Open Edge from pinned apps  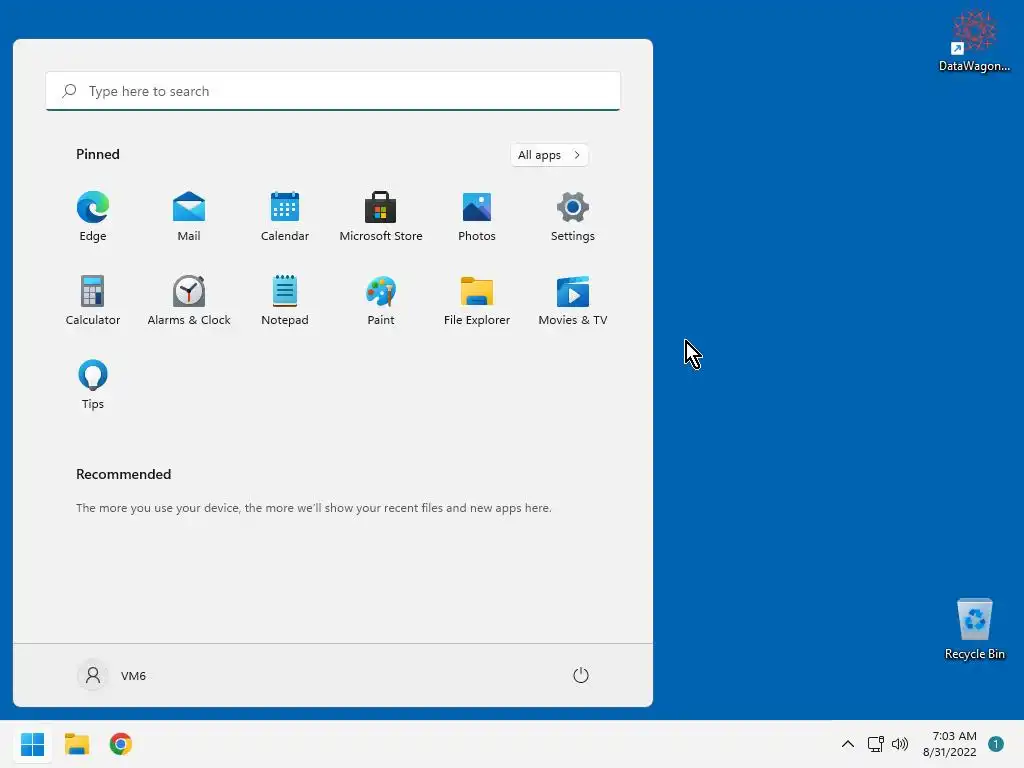93,217
